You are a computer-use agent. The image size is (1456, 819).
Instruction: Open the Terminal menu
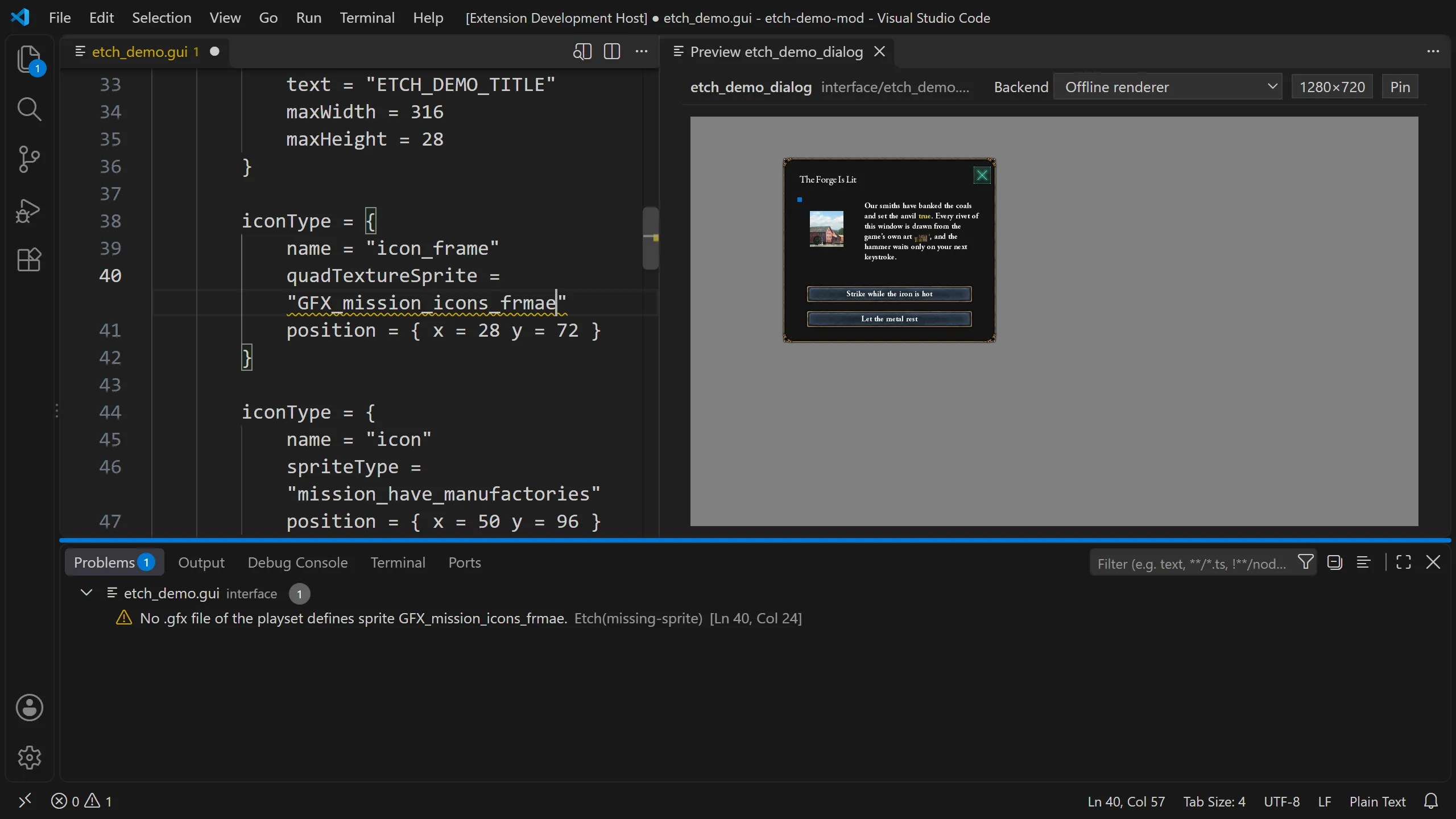(x=367, y=18)
